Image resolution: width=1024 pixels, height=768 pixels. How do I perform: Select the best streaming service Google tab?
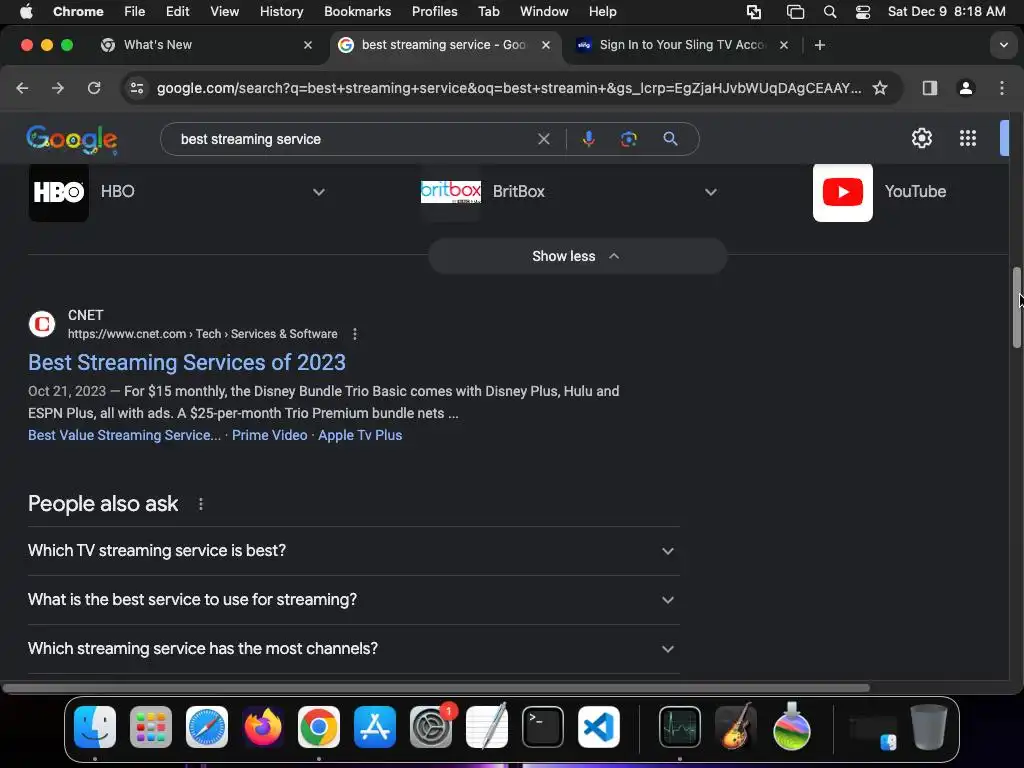pyautogui.click(x=444, y=45)
